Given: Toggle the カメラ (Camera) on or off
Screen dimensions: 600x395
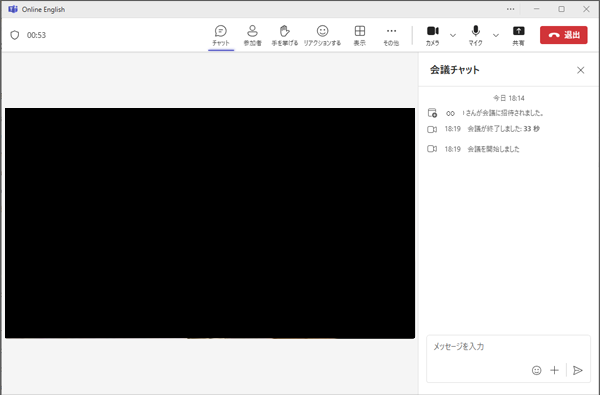Looking at the screenshot, I should (432, 35).
